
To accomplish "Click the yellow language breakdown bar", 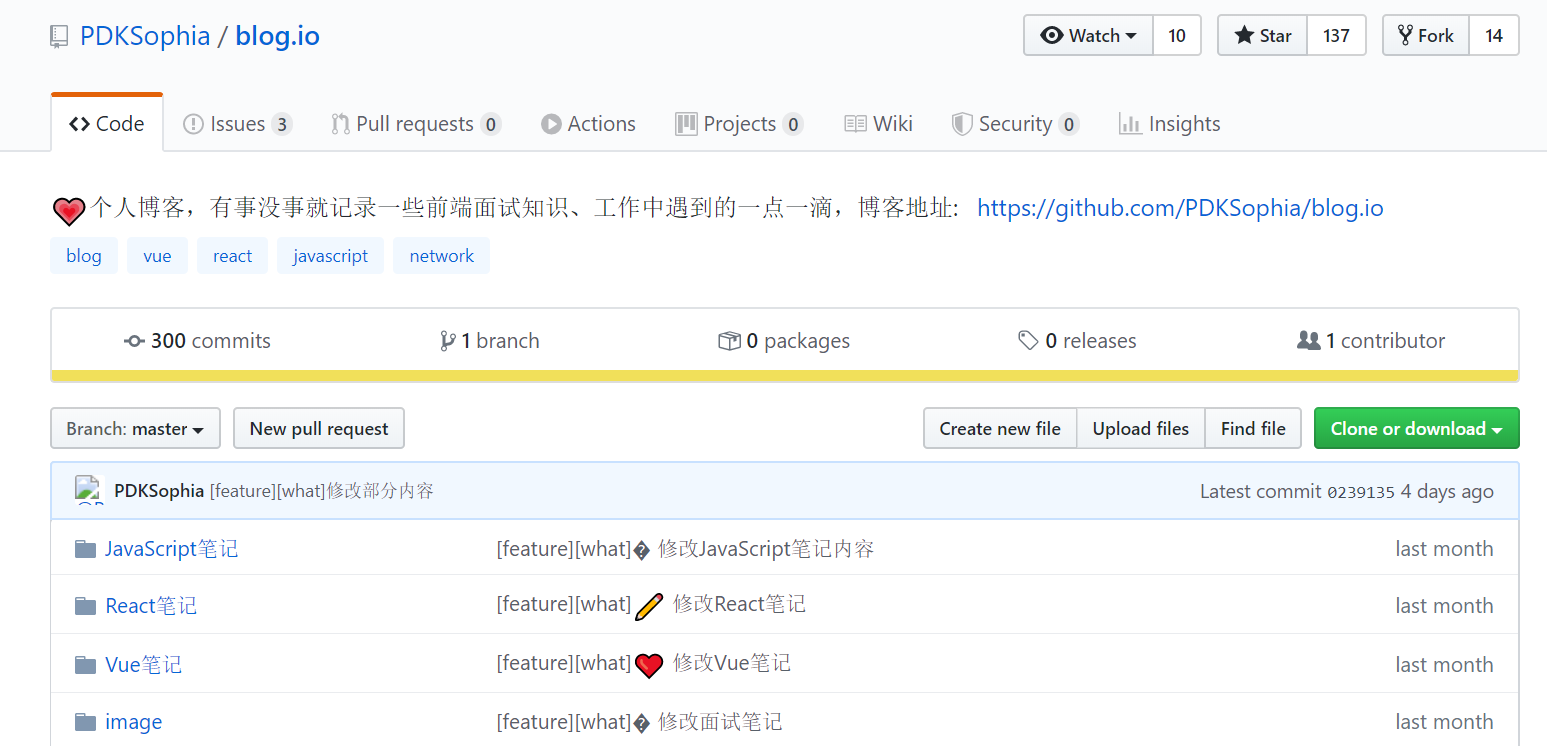I will 785,376.
